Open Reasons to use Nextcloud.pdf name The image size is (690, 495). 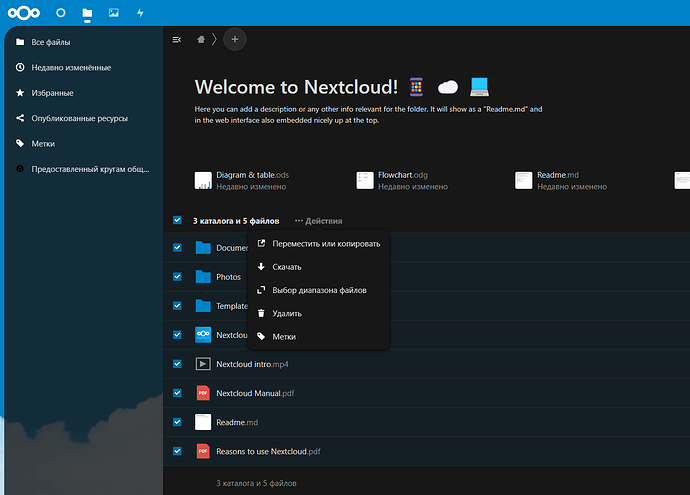(x=268, y=451)
